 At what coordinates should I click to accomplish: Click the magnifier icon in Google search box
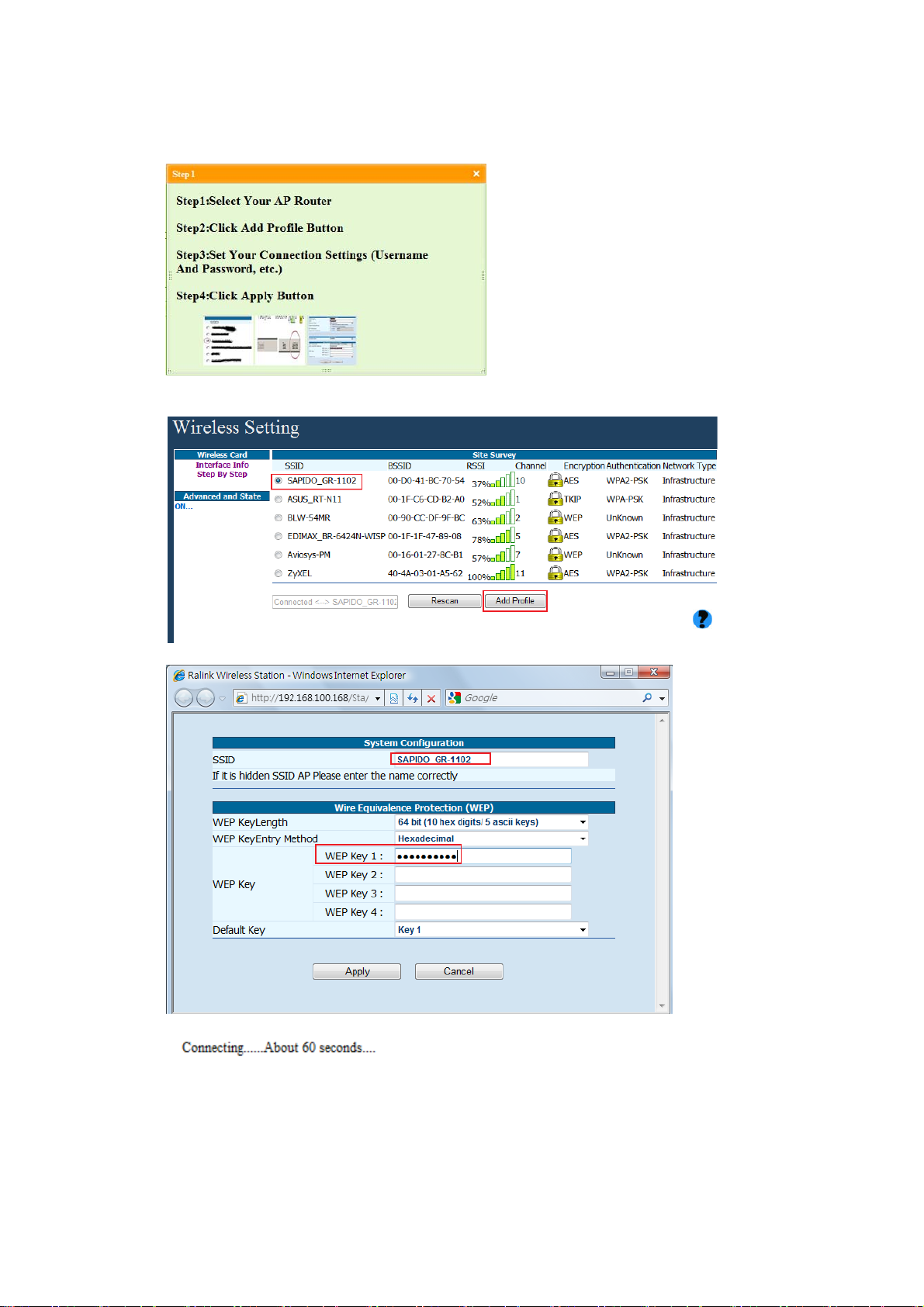click(x=647, y=698)
